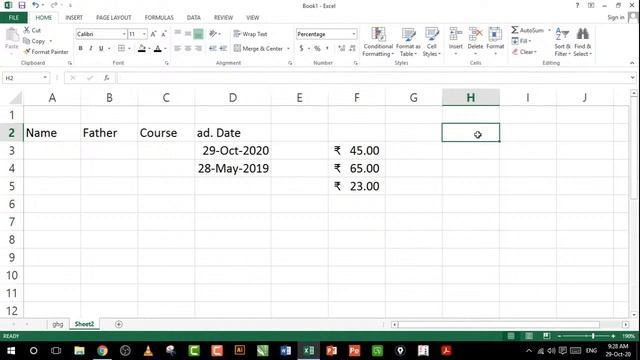Open the font size dropdown
This screenshot has height=360, width=640.
144,34
